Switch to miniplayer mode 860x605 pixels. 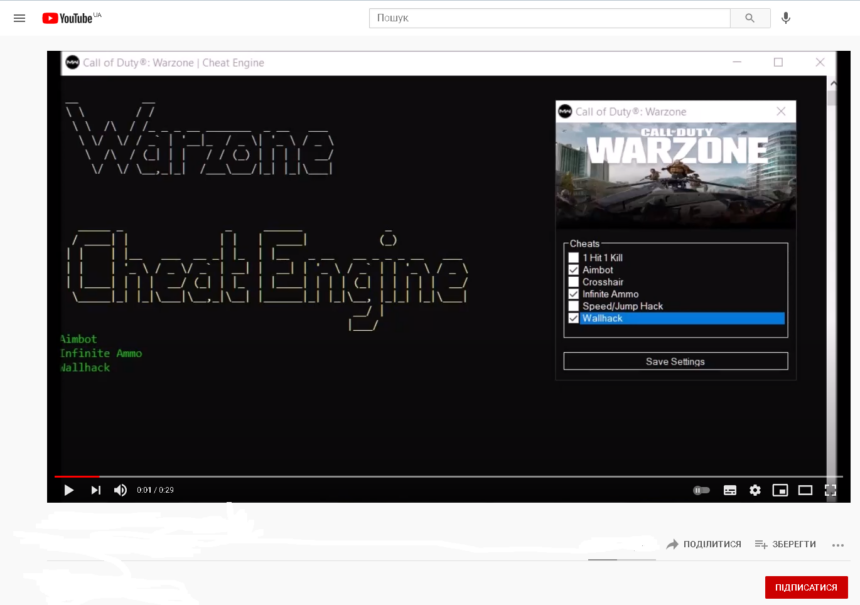pos(780,490)
